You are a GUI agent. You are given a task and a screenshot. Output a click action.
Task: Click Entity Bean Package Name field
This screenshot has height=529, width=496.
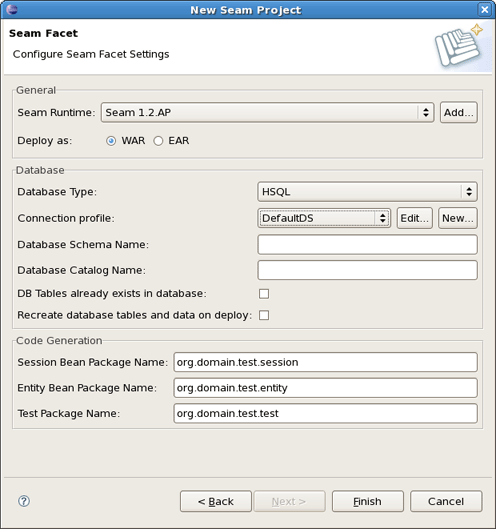point(326,388)
